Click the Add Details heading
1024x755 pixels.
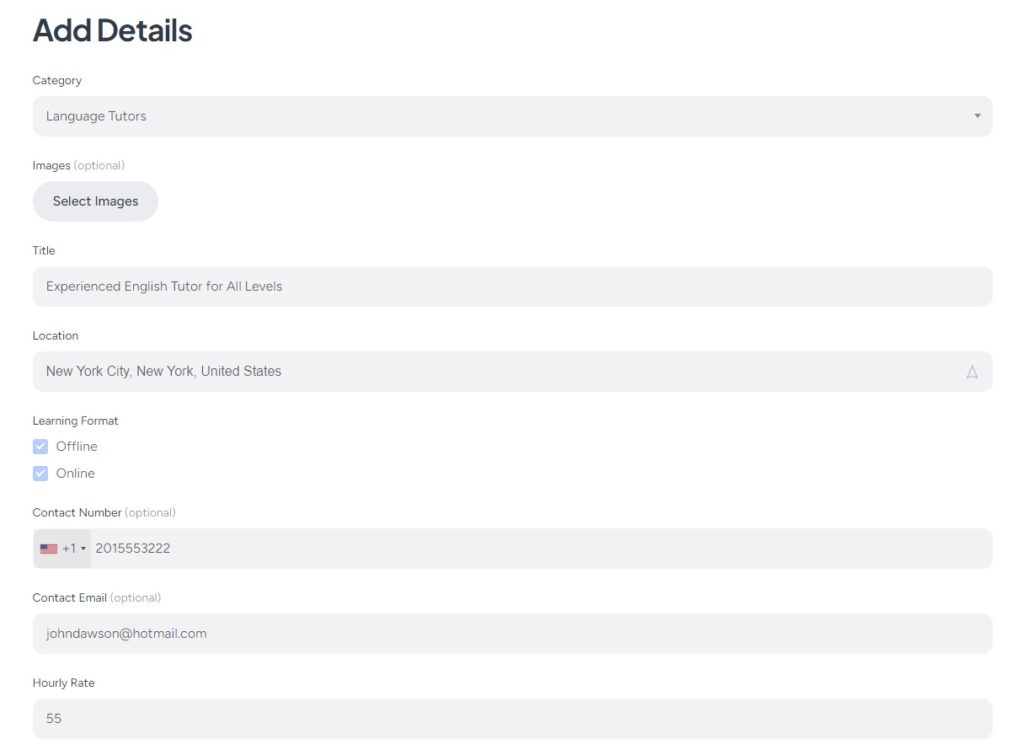pos(112,31)
